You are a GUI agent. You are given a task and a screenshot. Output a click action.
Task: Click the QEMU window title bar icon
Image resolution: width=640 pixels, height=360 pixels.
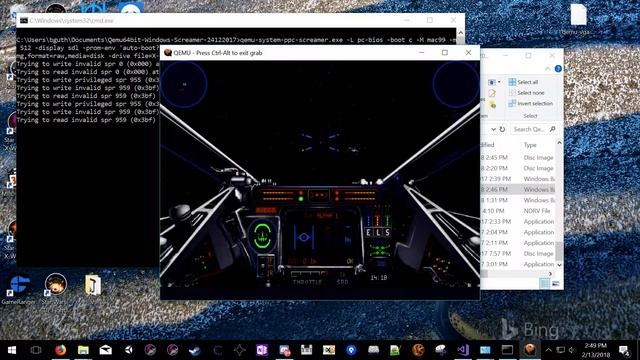pos(167,53)
